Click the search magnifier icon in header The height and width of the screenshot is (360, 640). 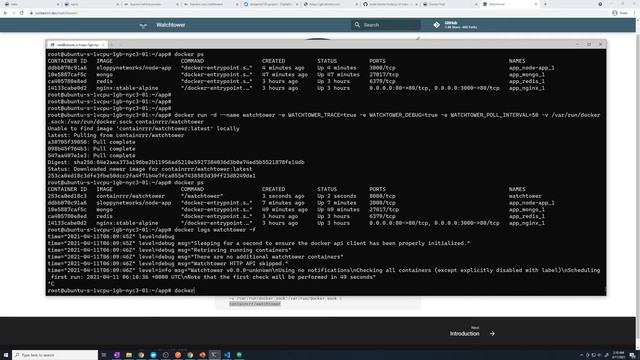357,25
